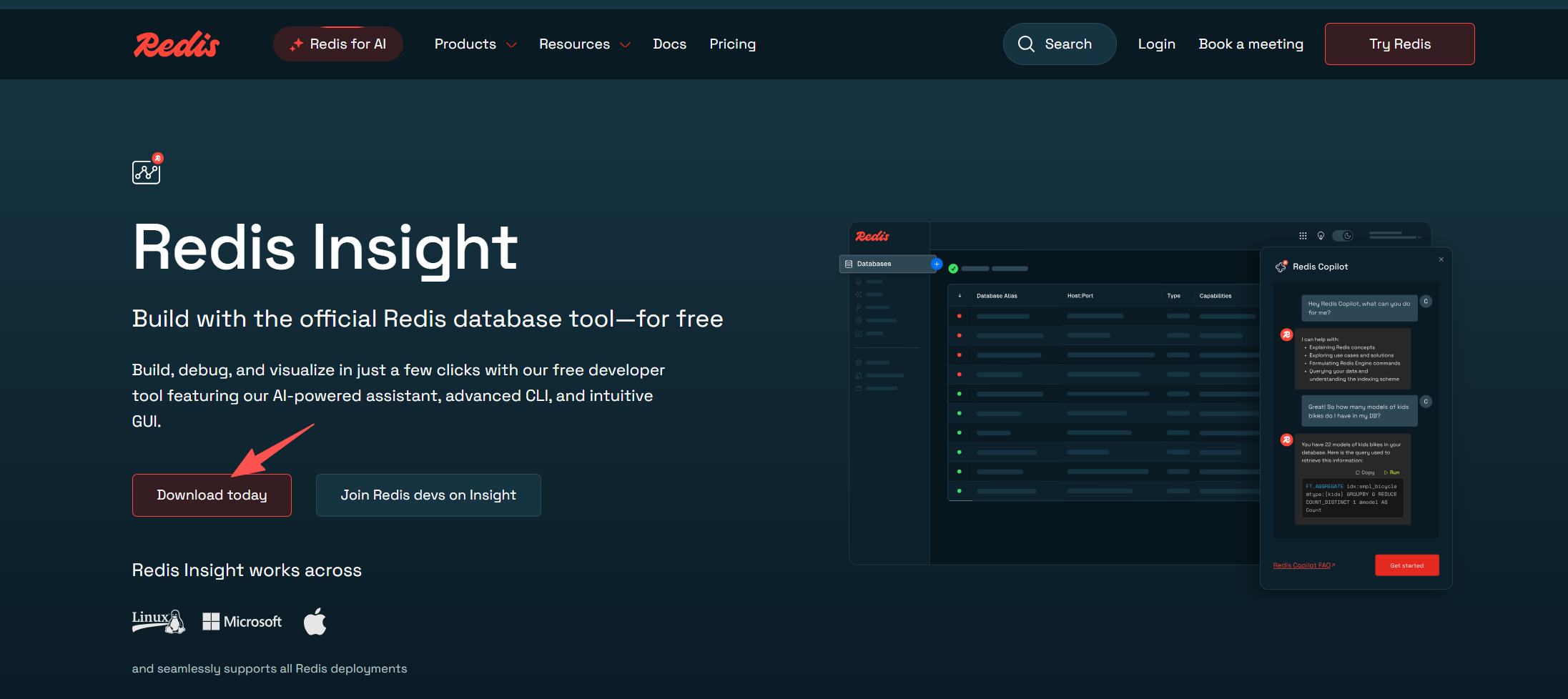
Task: Click the apps grid icon in preview
Action: [1303, 236]
